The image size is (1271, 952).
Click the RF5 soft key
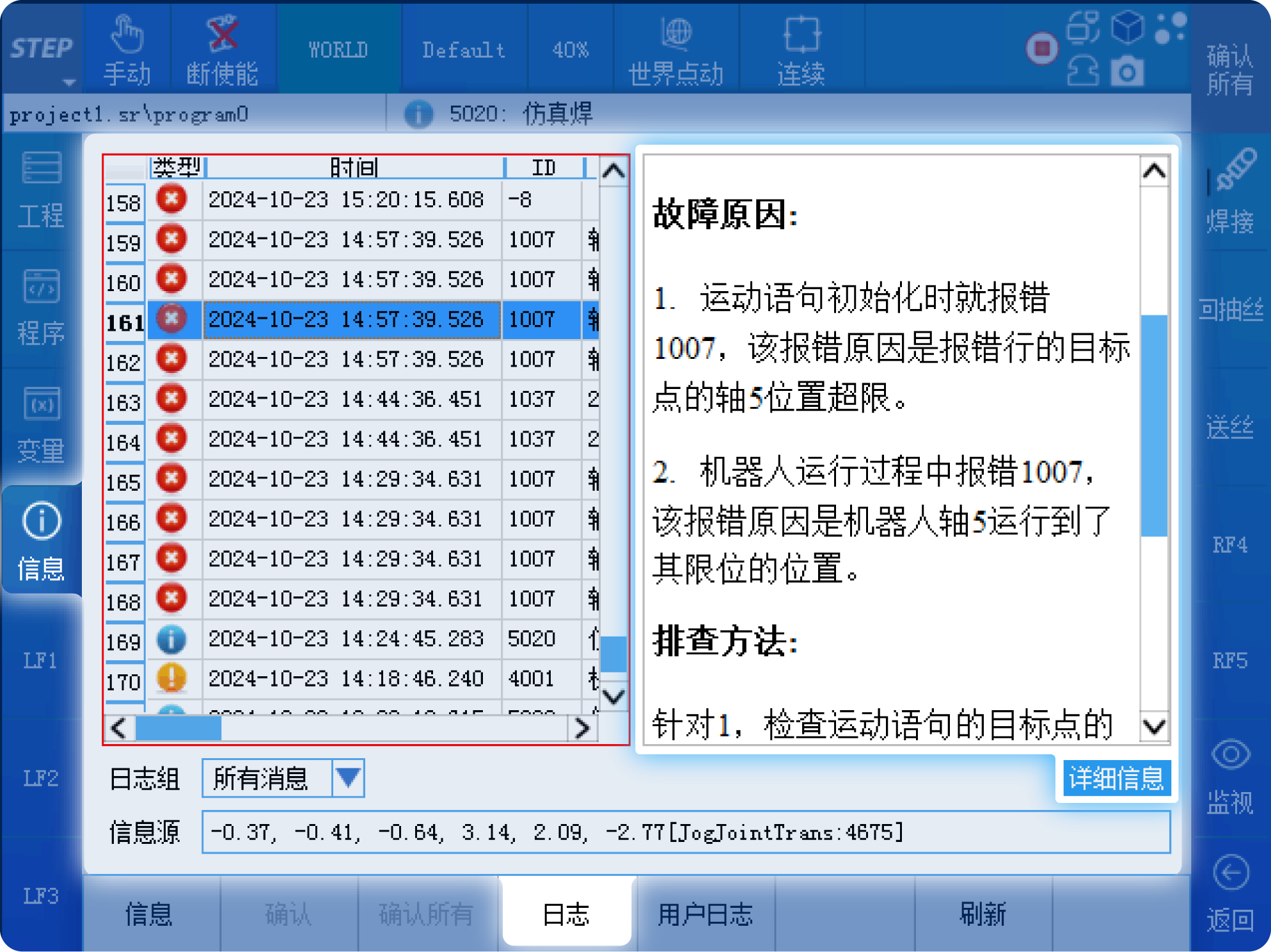coord(1231,660)
